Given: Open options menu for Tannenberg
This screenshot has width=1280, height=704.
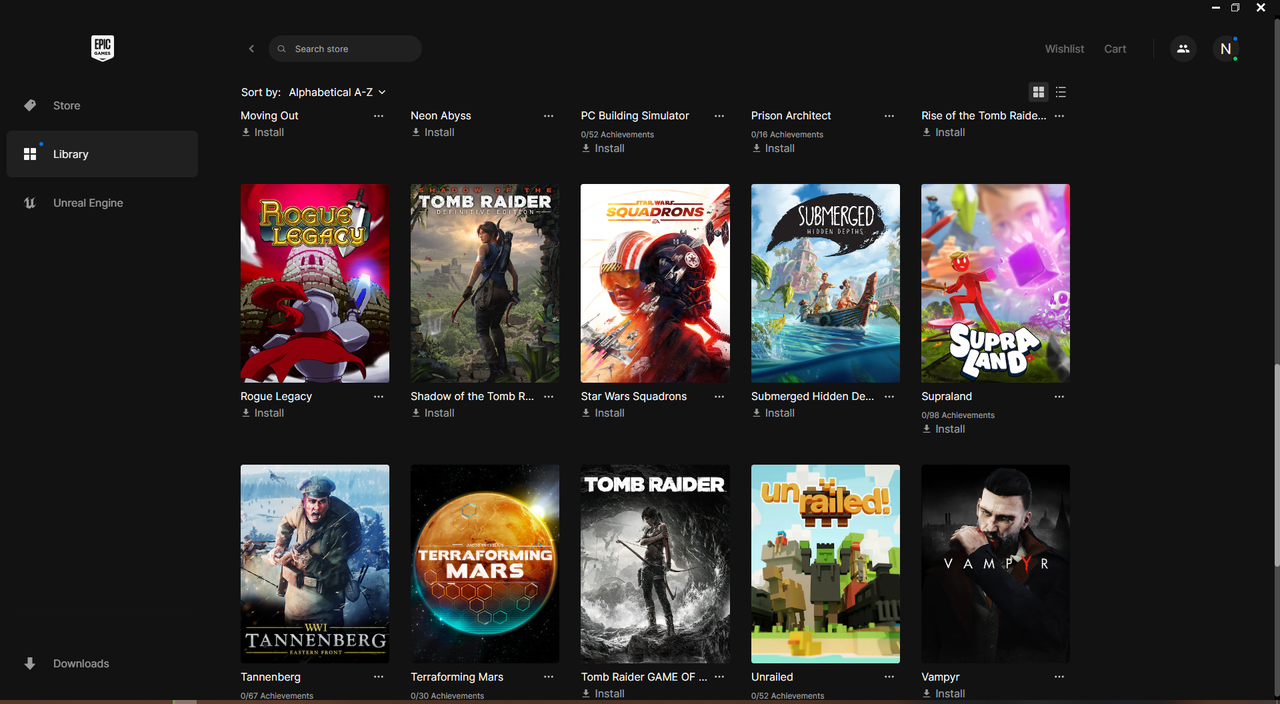Looking at the screenshot, I should point(378,677).
